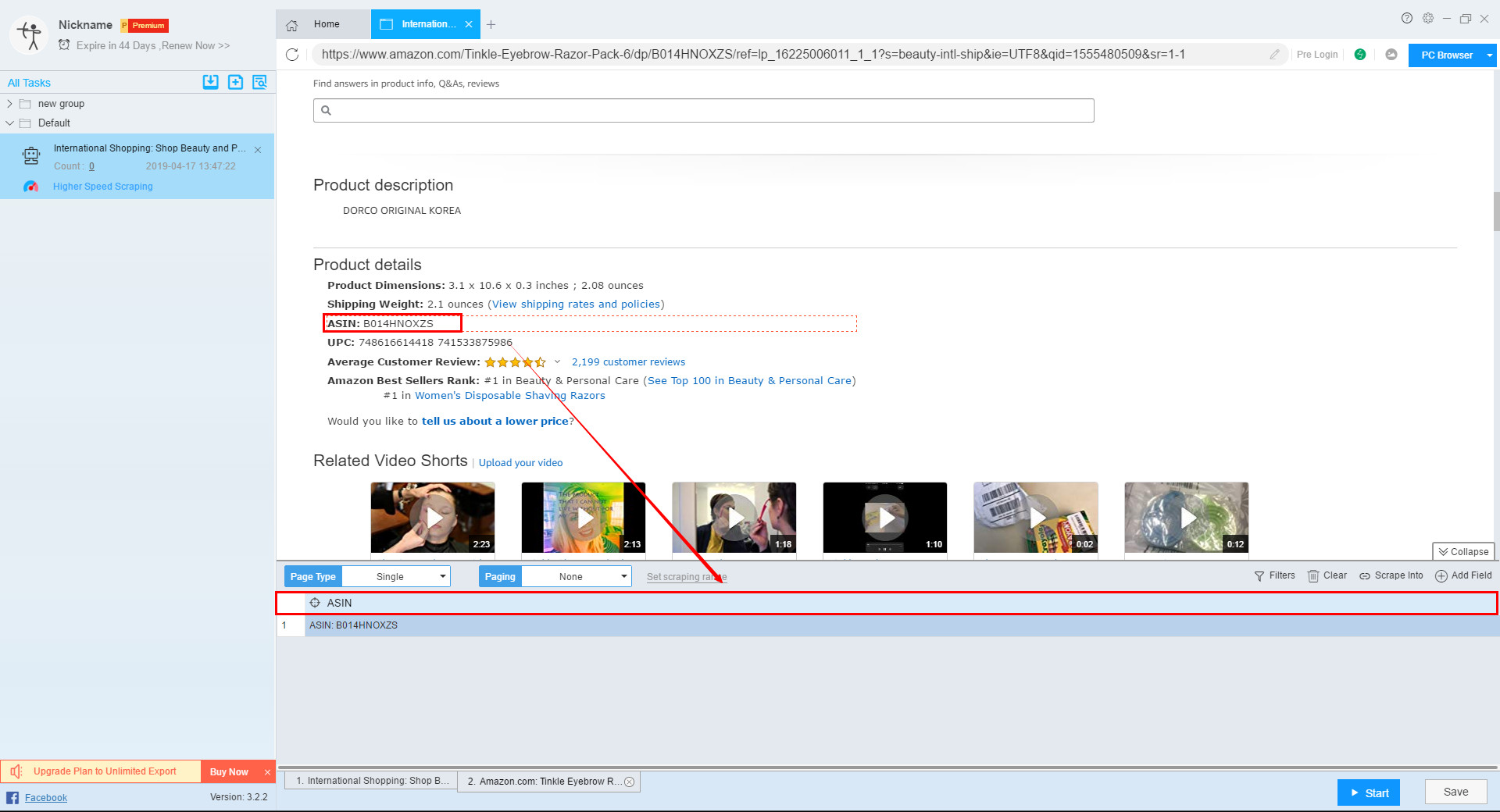Select the International browser tab

tap(426, 24)
